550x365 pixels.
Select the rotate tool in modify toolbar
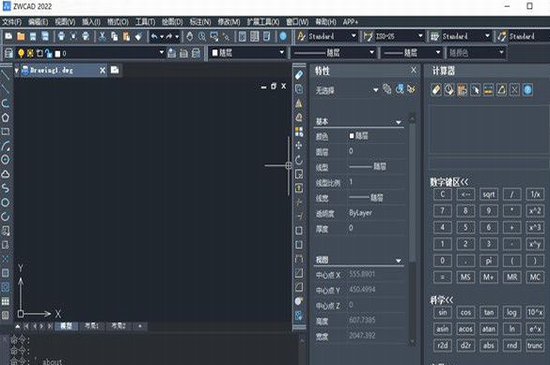[x=299, y=160]
